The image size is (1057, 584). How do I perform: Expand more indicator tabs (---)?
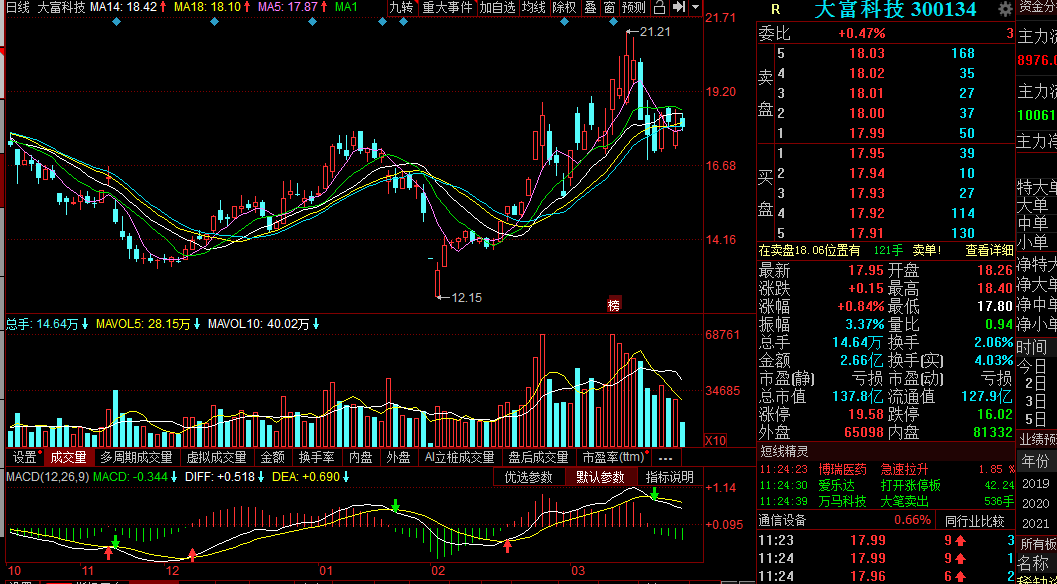click(x=667, y=457)
